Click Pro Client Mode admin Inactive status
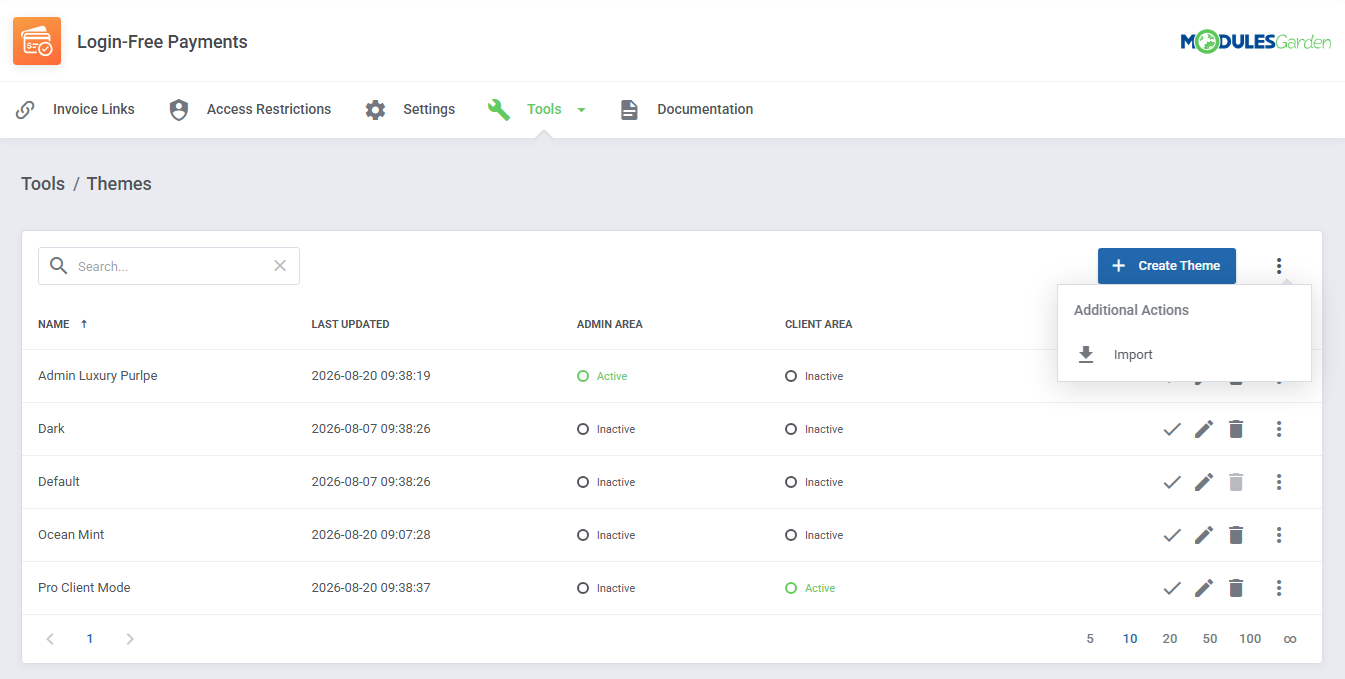Screen dimensions: 1345x679 606,588
